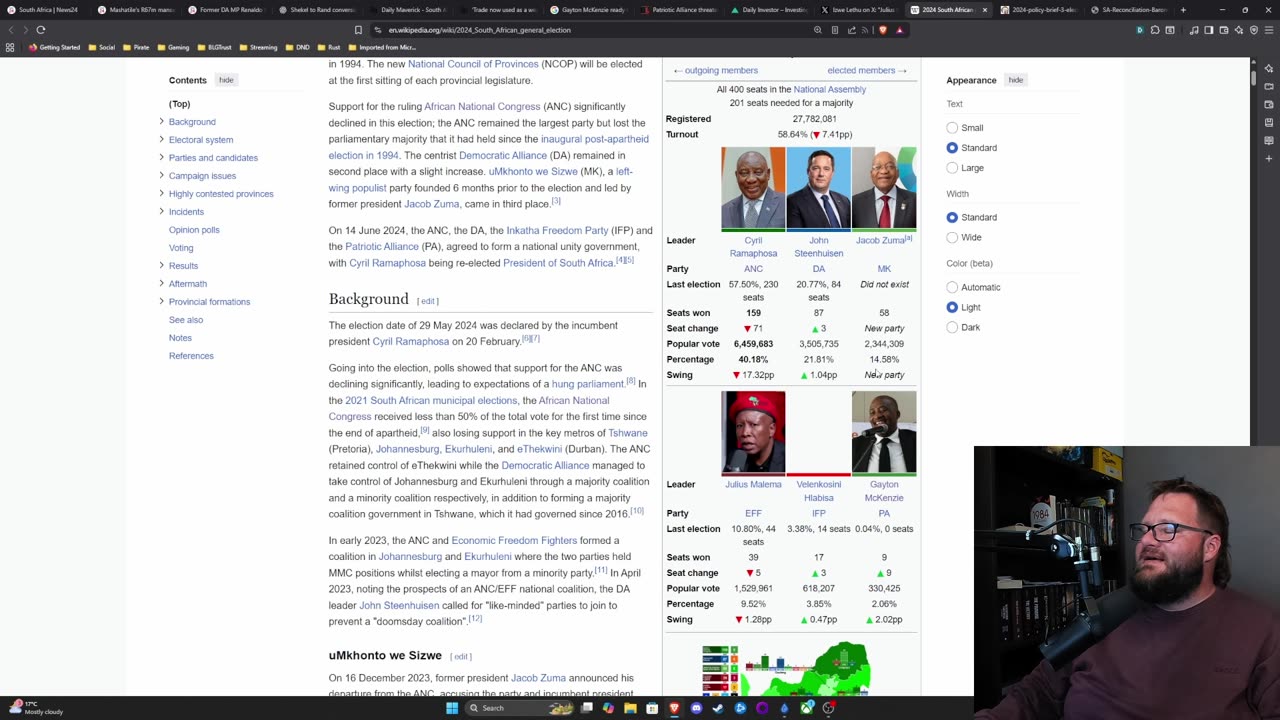Image resolution: width=1280 pixels, height=720 pixels.
Task: Click the zoom magnifier icon in address bar
Action: pyautogui.click(x=818, y=30)
